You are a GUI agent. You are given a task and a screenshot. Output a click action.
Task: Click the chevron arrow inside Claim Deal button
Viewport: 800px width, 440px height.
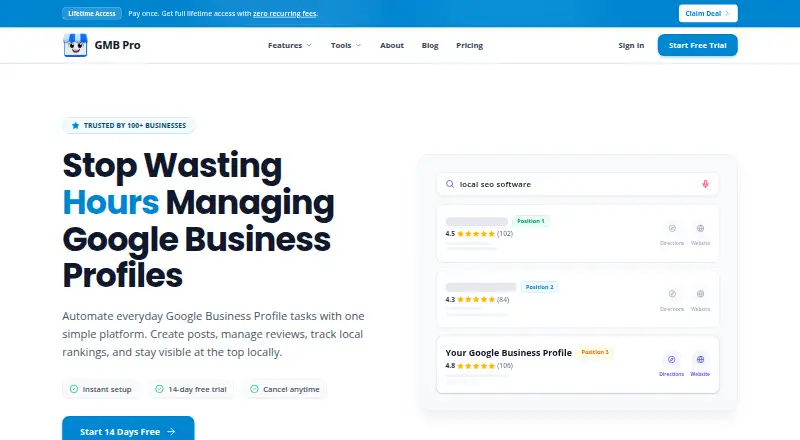click(727, 14)
